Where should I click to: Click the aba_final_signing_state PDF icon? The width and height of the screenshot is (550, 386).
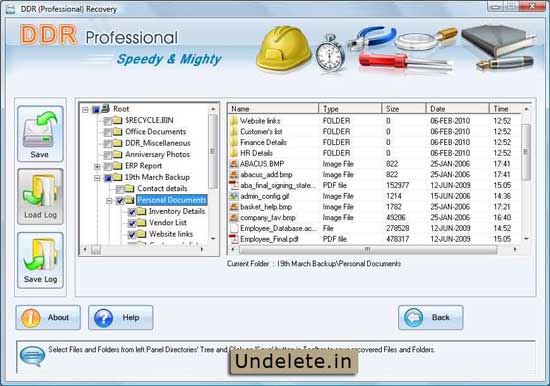coord(234,185)
